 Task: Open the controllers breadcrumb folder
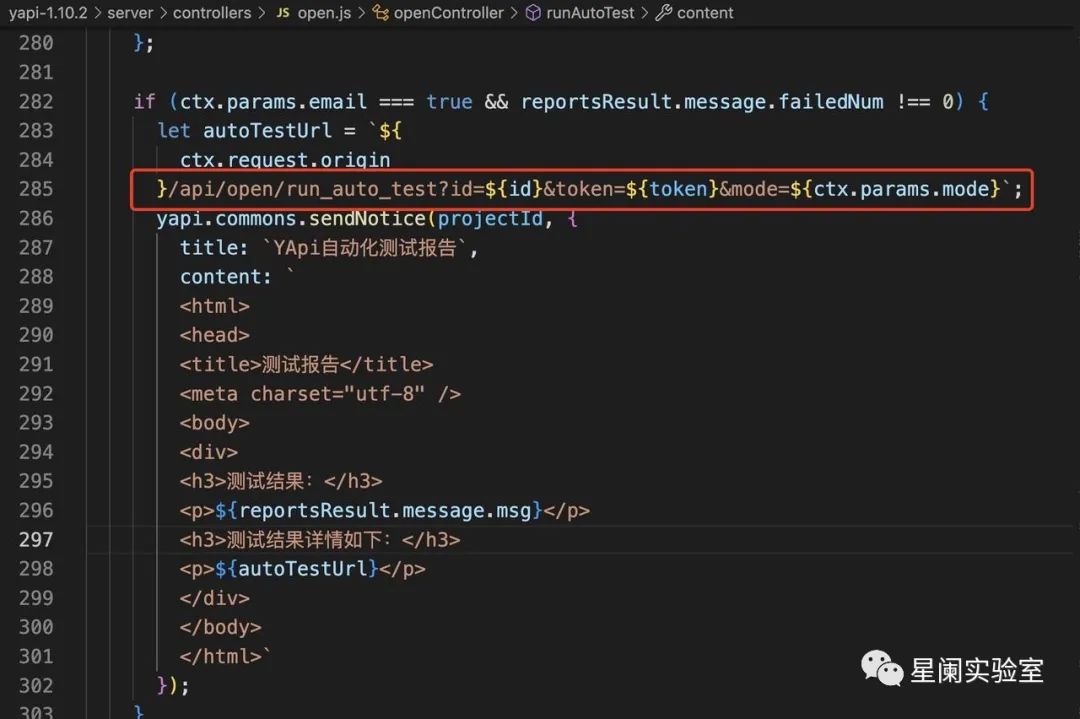[x=214, y=13]
